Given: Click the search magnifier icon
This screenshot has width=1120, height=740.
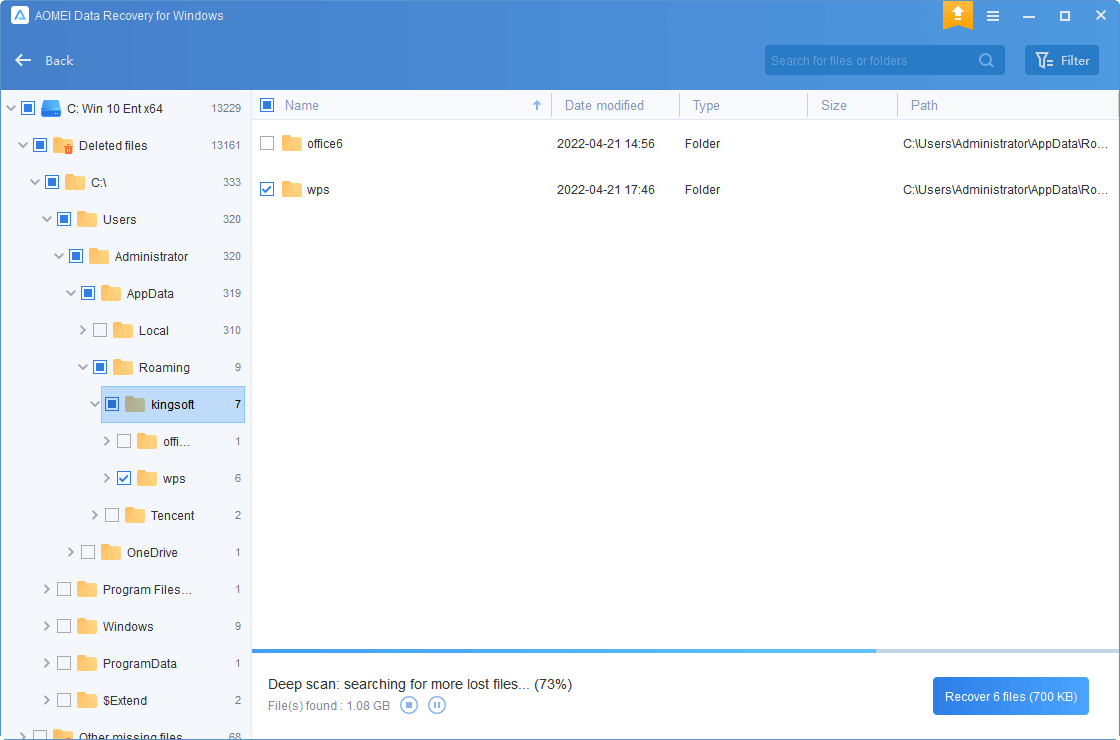Looking at the screenshot, I should 986,61.
